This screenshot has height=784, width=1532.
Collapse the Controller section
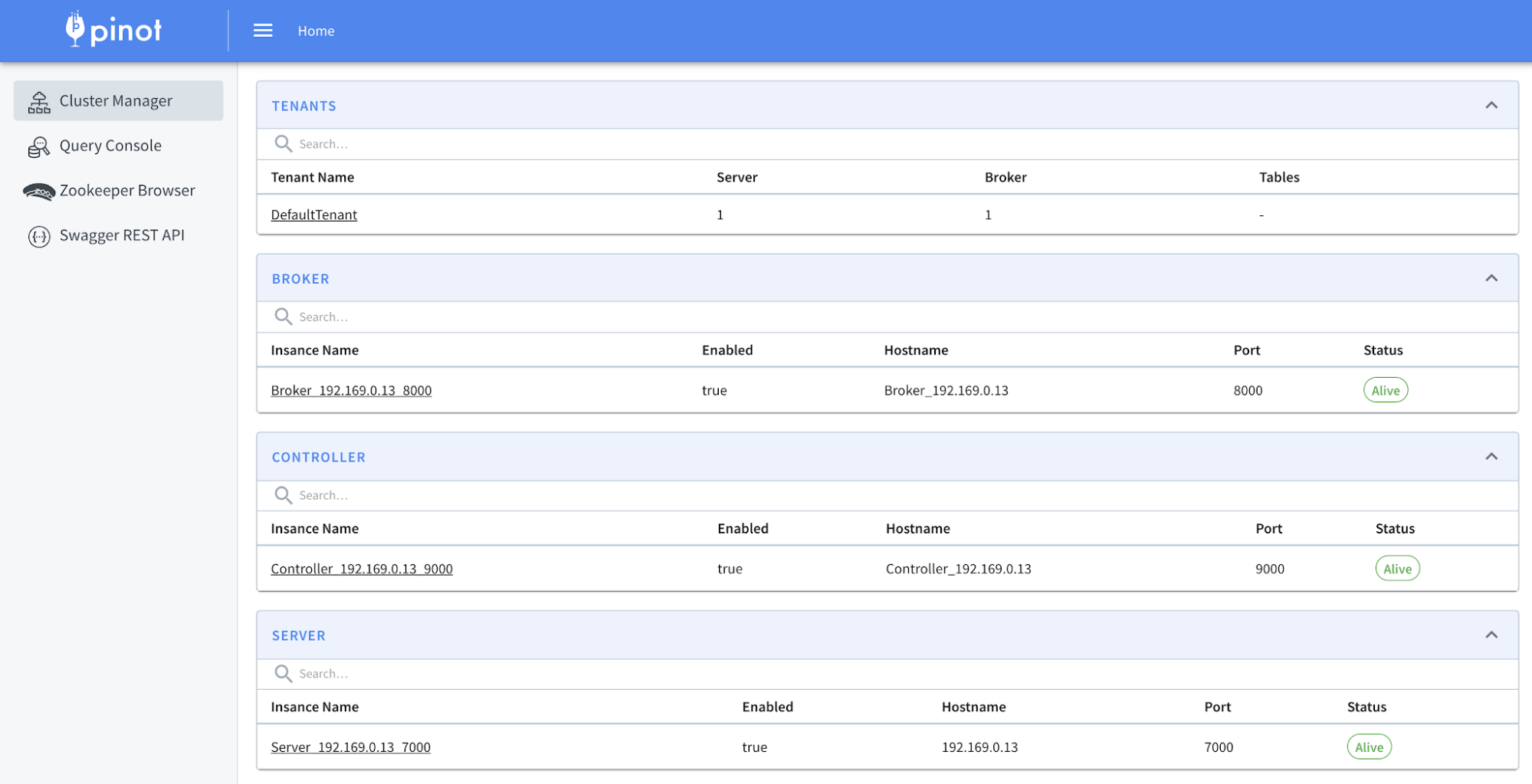(1491, 456)
